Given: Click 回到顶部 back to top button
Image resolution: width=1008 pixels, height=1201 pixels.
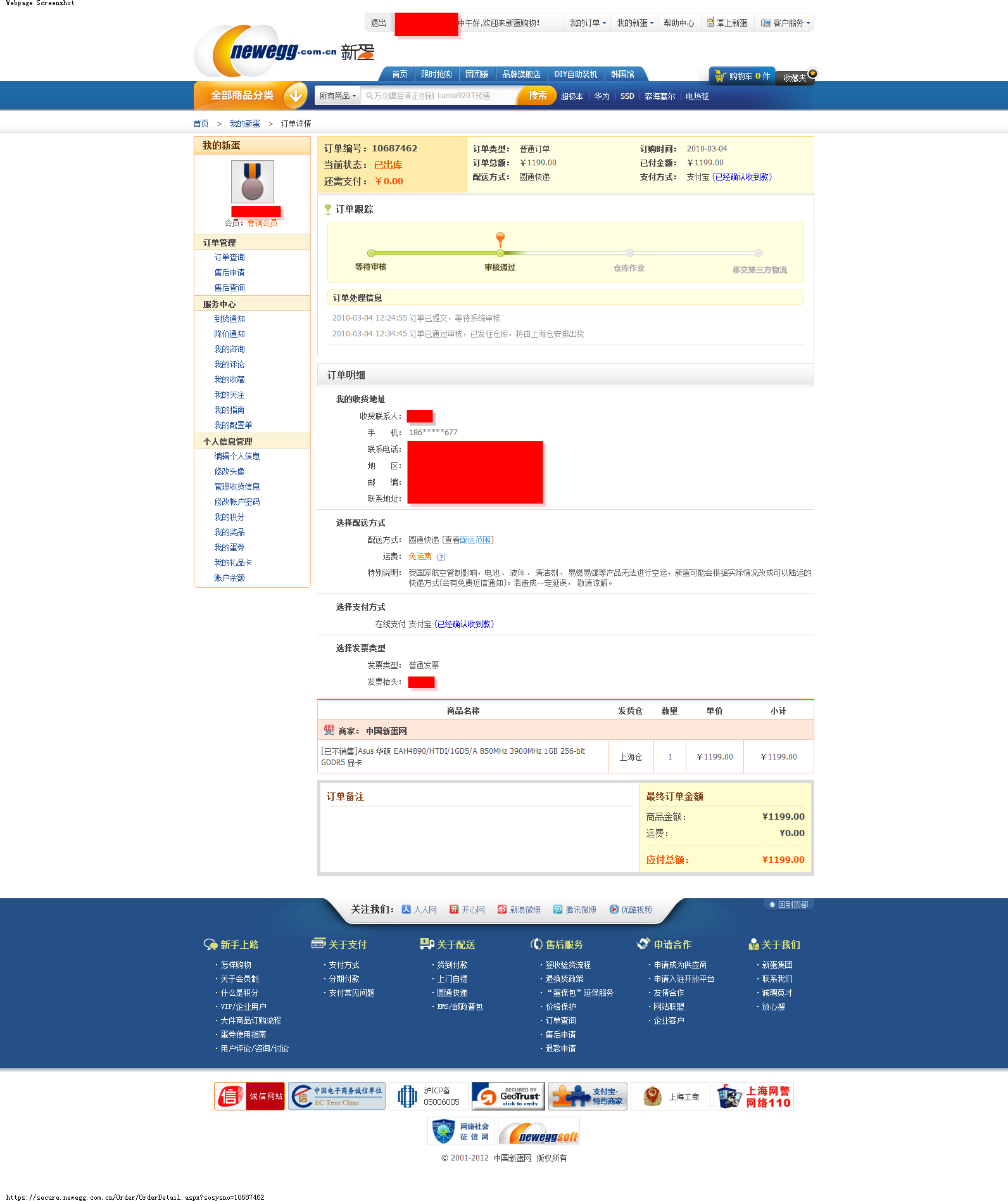Looking at the screenshot, I should pyautogui.click(x=788, y=905).
